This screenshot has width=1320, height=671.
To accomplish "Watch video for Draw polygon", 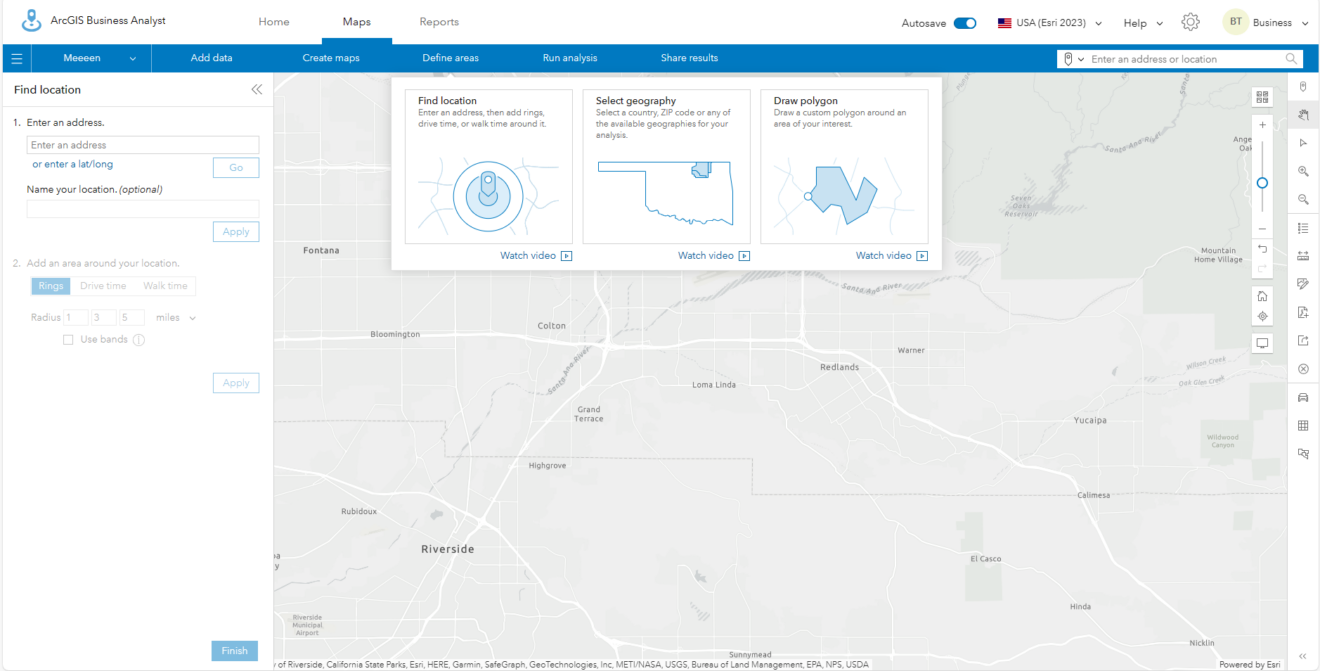I will click(x=892, y=256).
